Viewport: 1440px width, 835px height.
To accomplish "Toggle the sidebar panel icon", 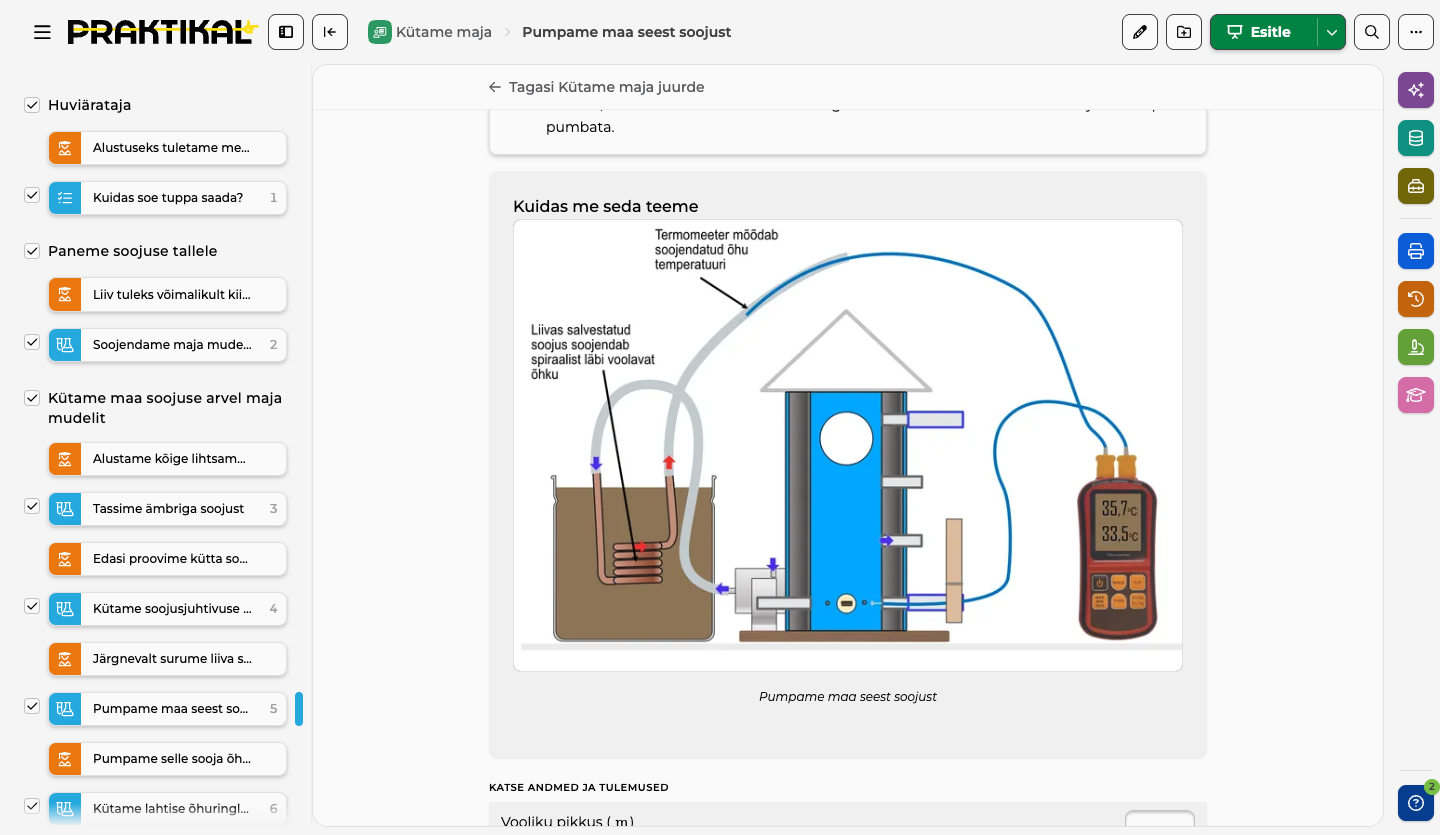I will [286, 32].
